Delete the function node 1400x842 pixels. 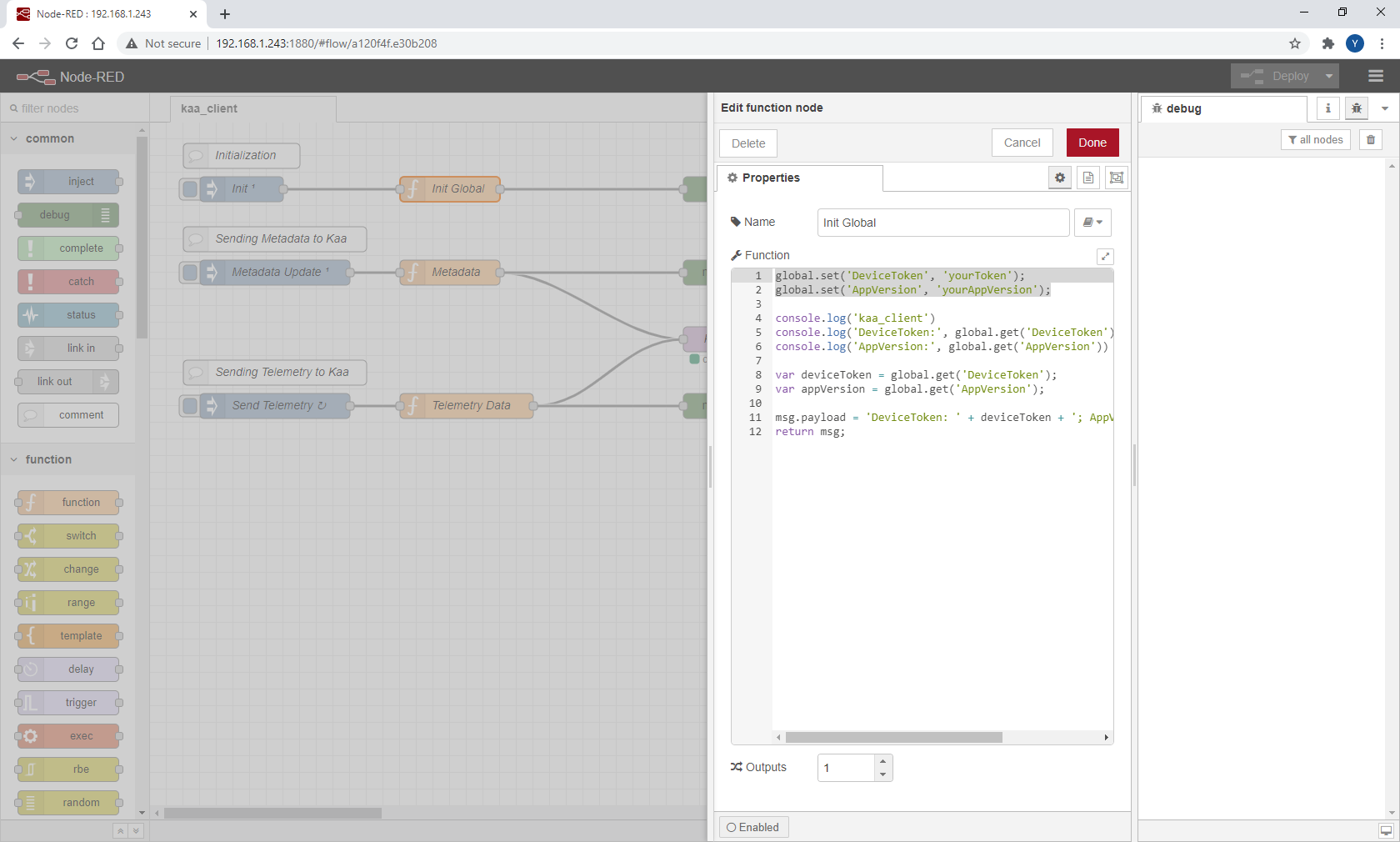[748, 143]
